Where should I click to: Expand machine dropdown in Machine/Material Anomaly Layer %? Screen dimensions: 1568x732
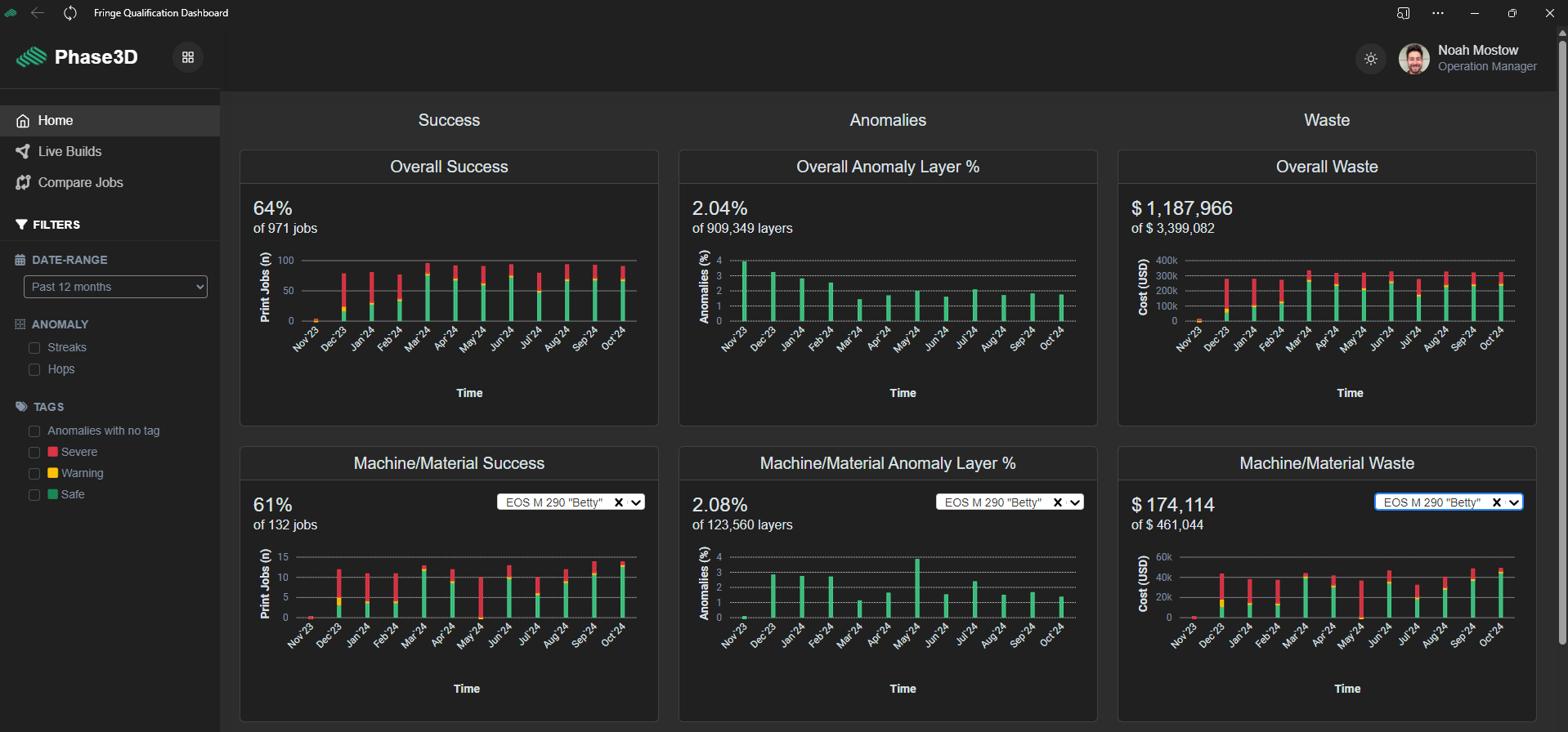click(1076, 502)
